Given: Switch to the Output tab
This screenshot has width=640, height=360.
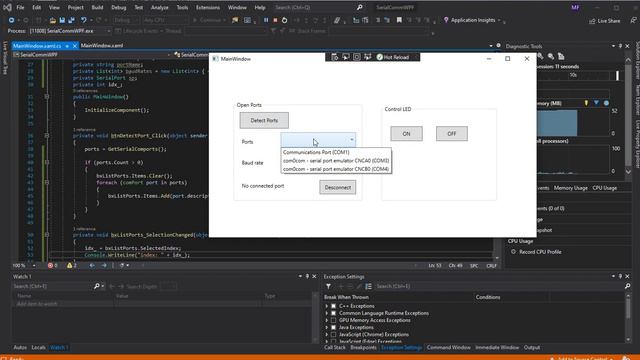Looking at the screenshot, I should click(532, 347).
